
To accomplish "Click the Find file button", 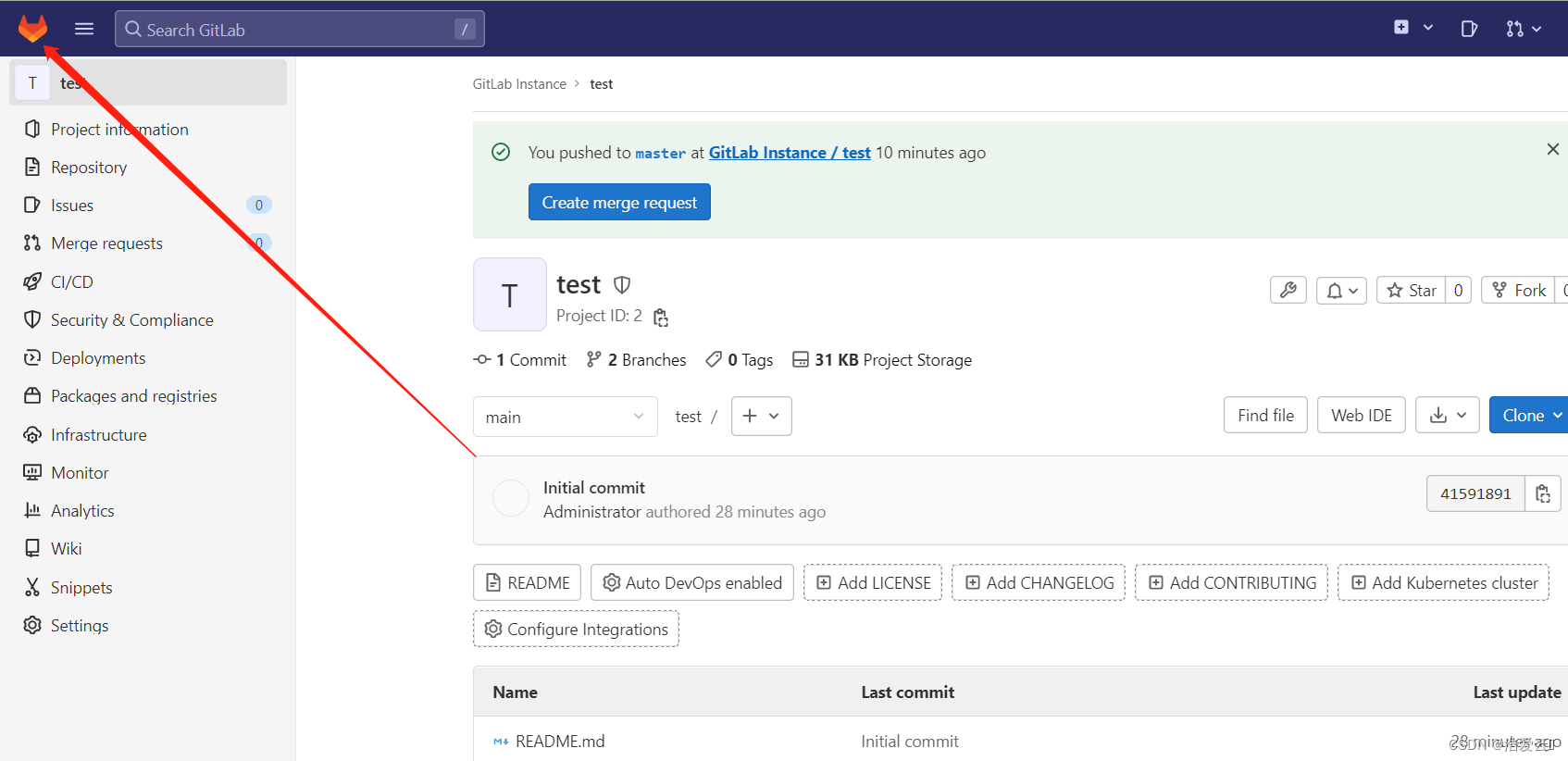I will point(1265,415).
